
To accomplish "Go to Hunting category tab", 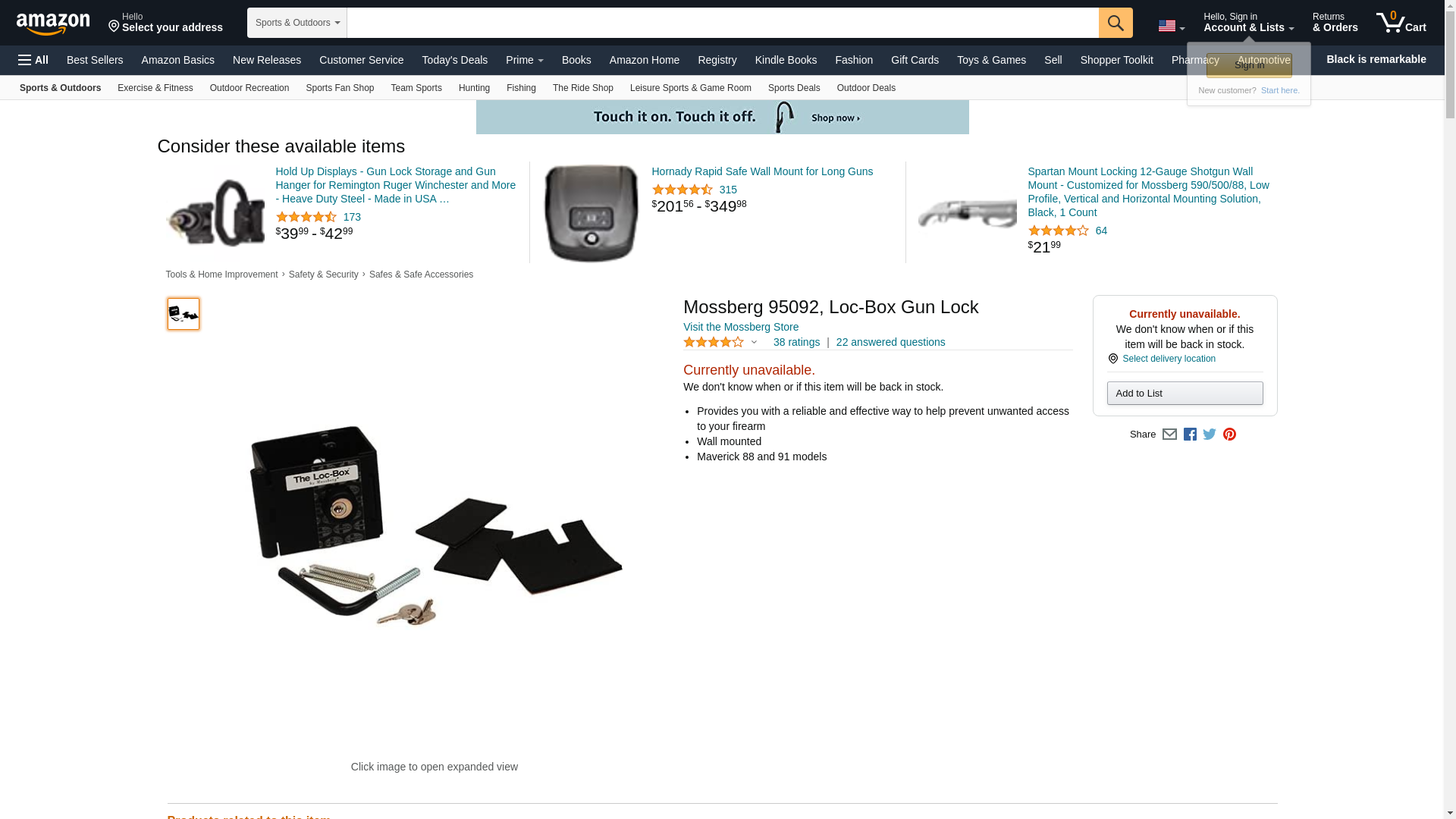I will tap(474, 88).
